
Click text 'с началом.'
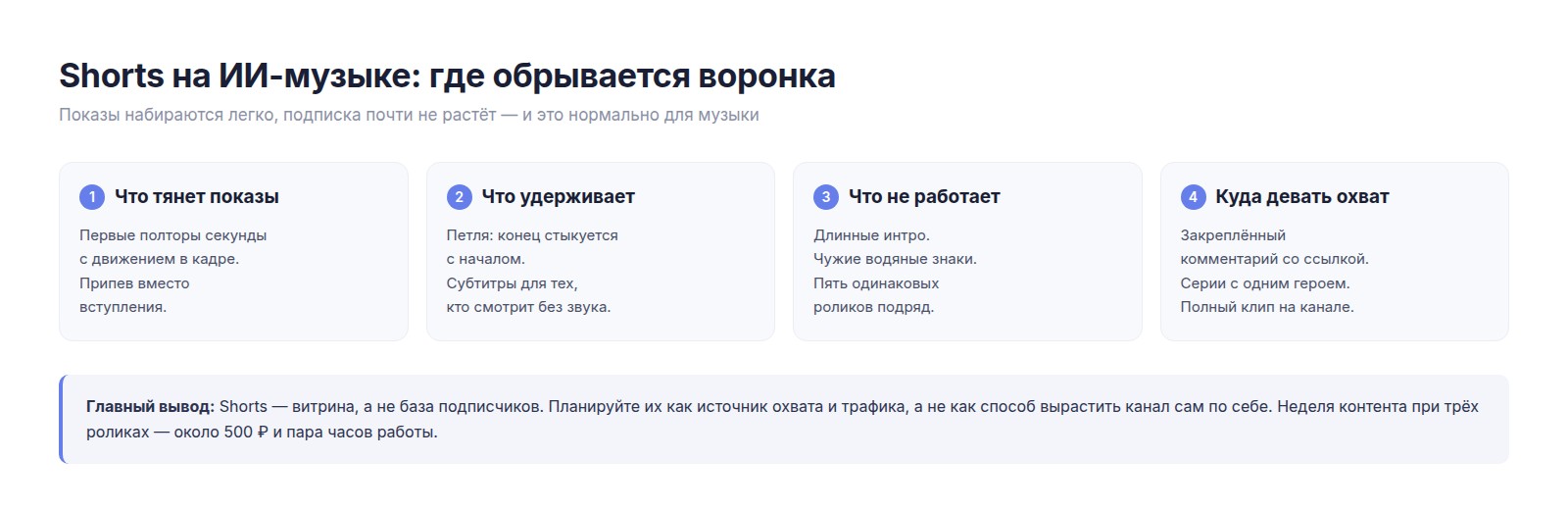pyautogui.click(x=486, y=259)
